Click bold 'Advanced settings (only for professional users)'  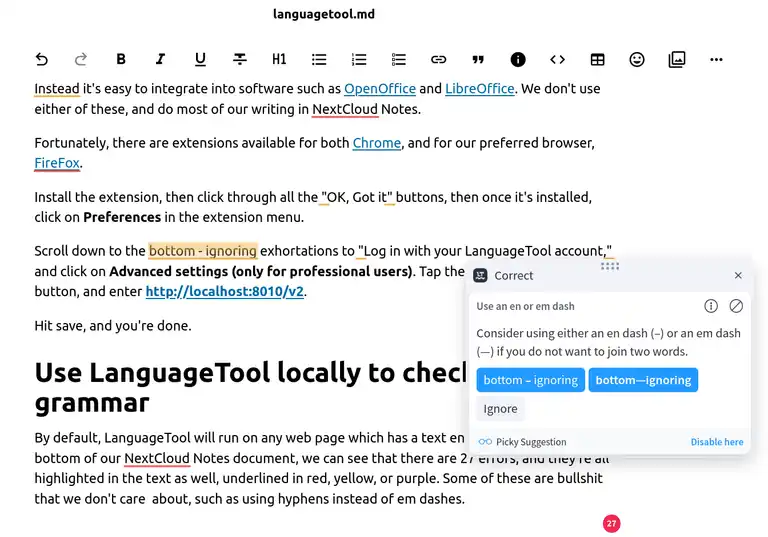[x=261, y=271]
